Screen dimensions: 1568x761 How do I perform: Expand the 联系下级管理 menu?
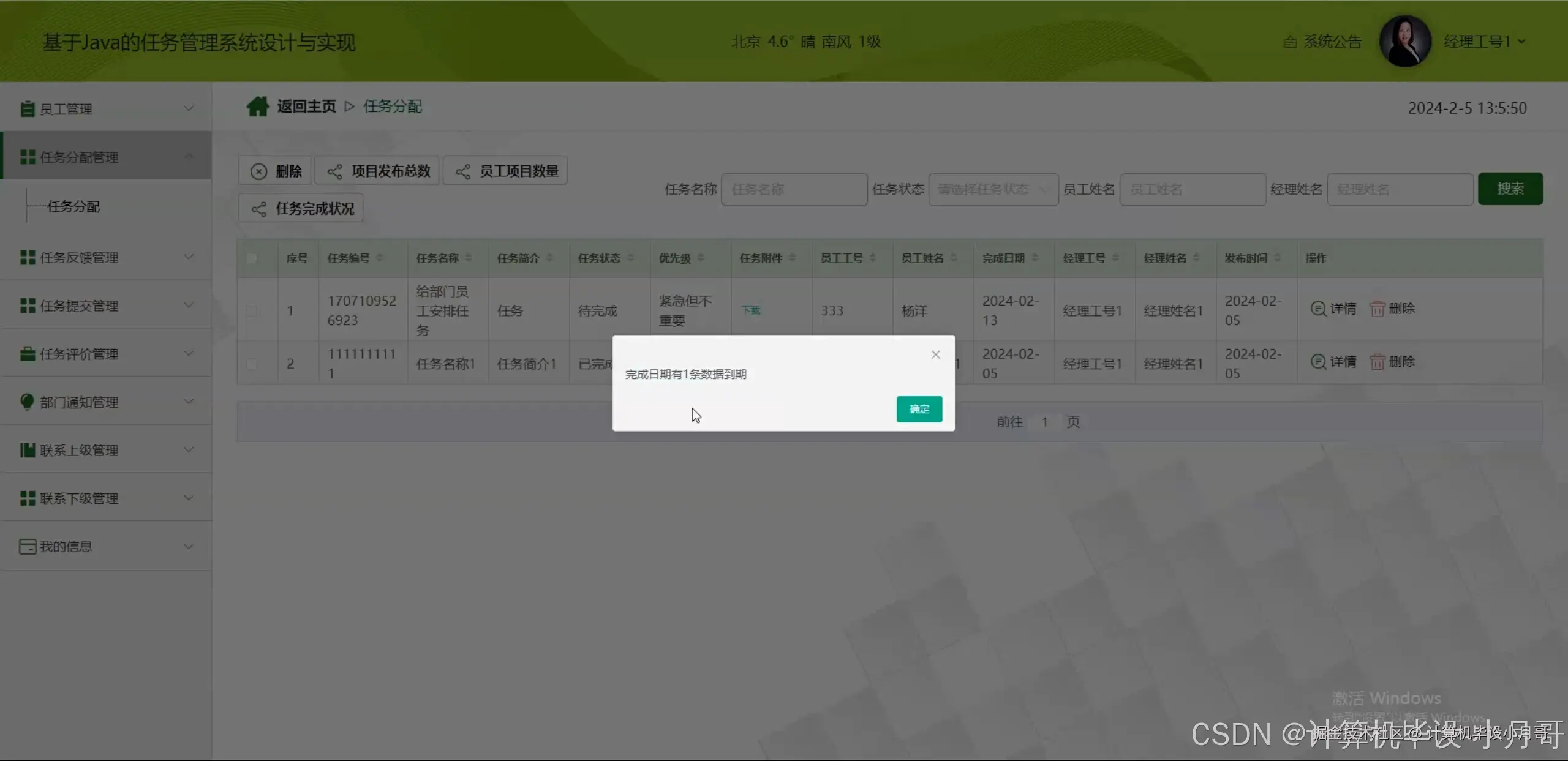[78, 498]
